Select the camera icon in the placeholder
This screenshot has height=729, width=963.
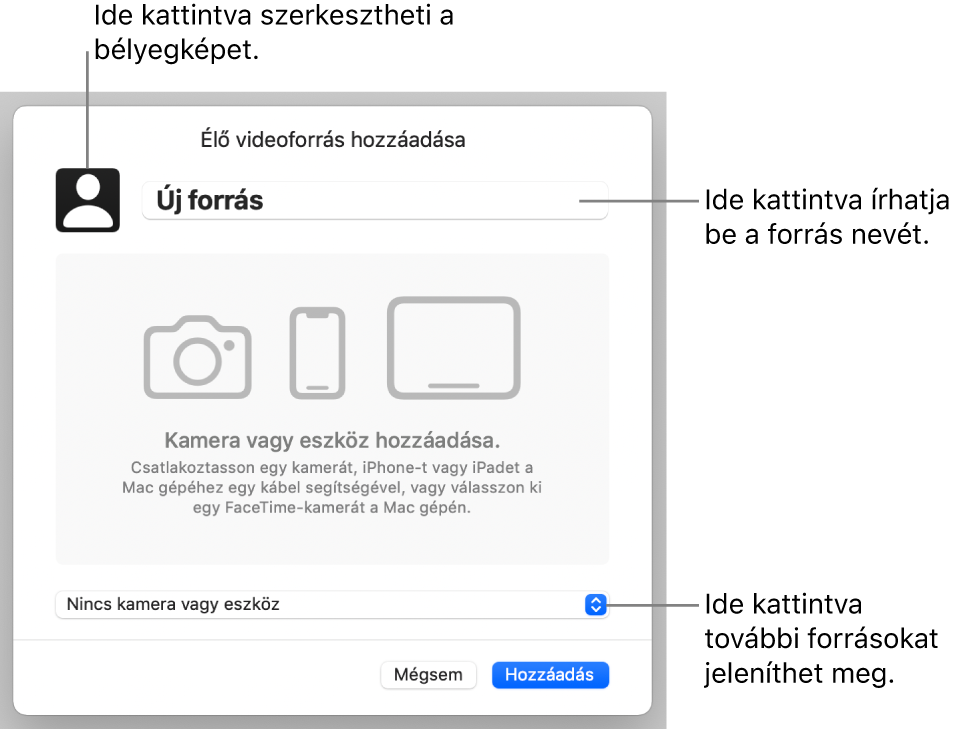197,353
